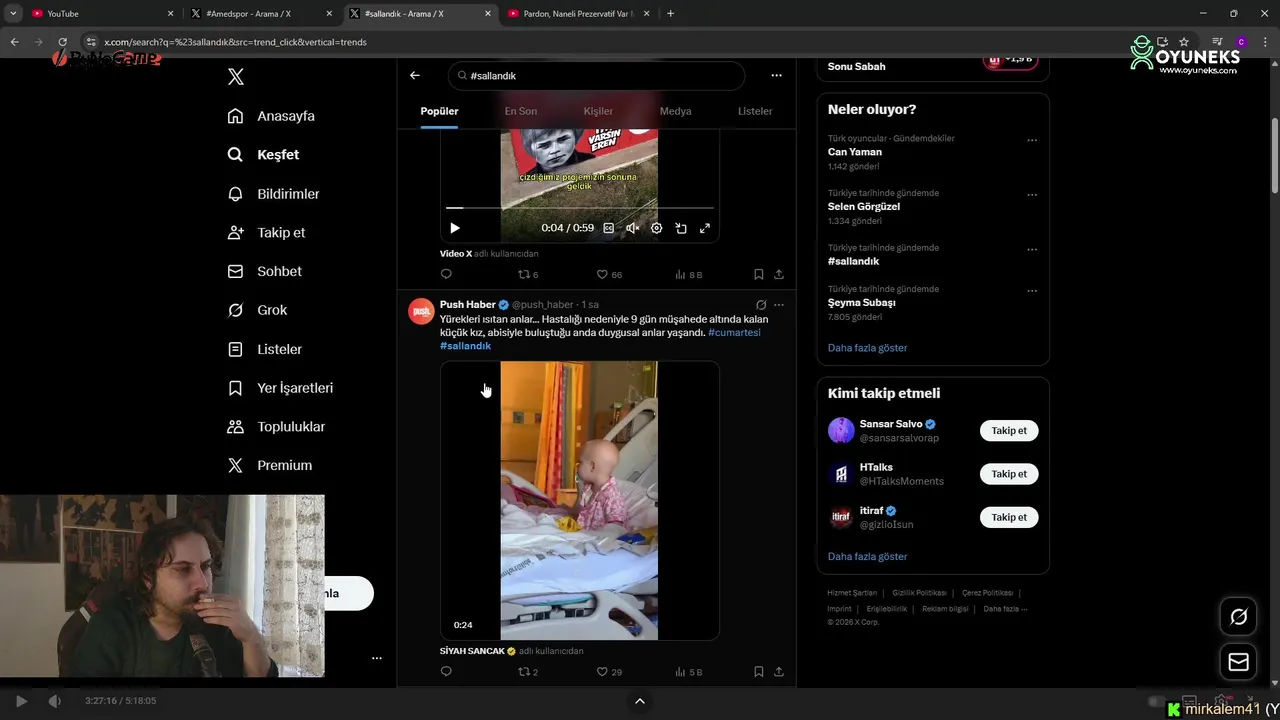View analytics showing 5 B views
The image size is (1280, 720).
689,672
